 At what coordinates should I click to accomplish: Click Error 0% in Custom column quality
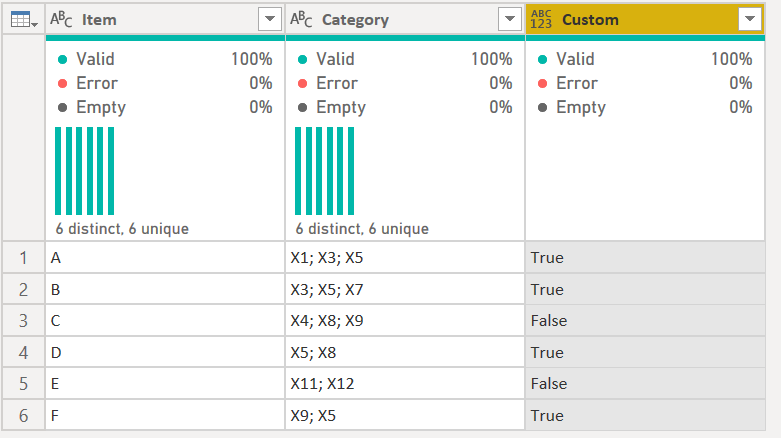(645, 83)
